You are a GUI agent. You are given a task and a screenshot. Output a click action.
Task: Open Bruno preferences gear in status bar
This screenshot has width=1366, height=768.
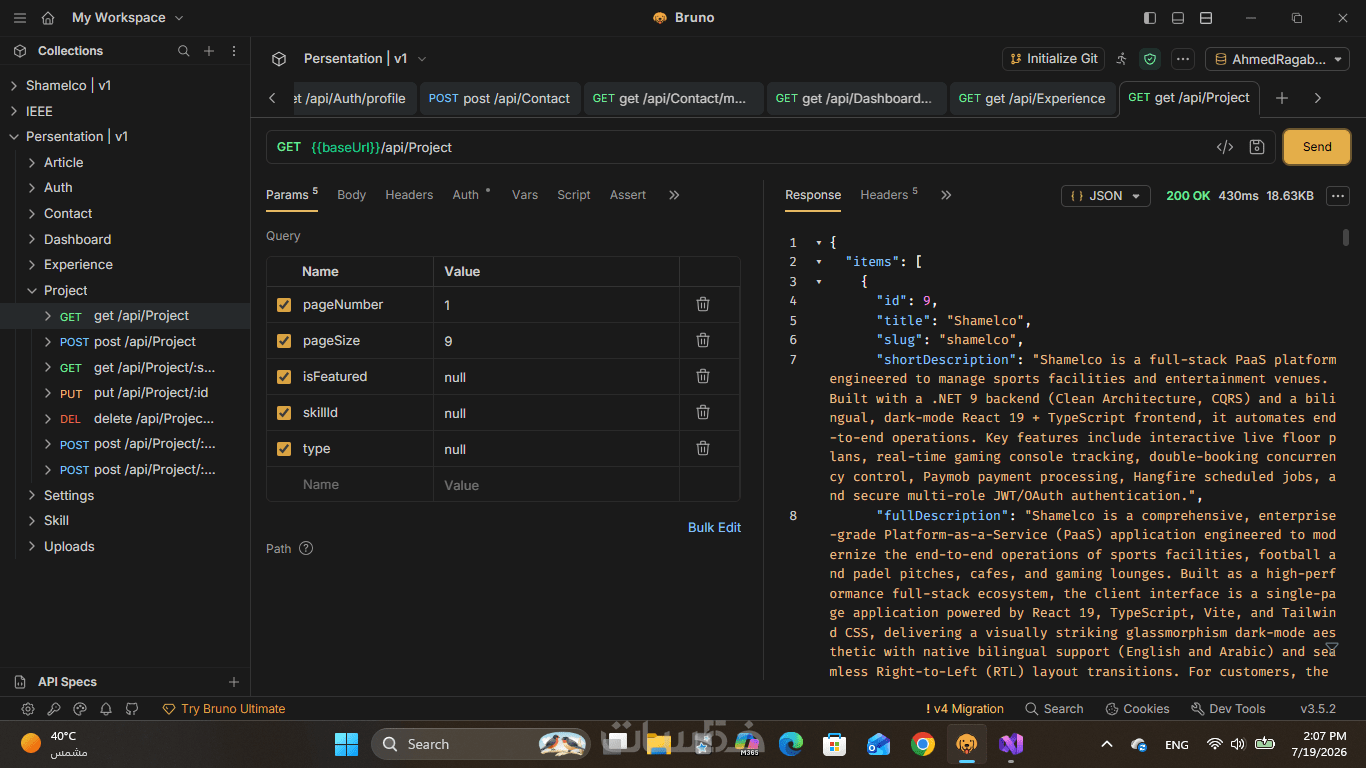[28, 709]
